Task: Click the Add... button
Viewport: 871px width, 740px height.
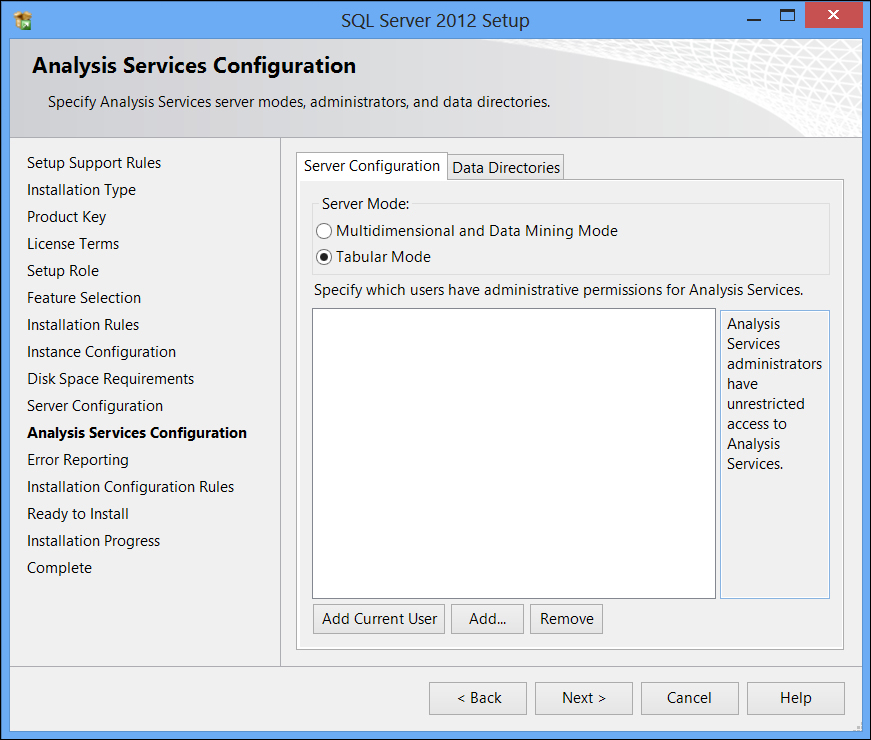Action: point(487,619)
